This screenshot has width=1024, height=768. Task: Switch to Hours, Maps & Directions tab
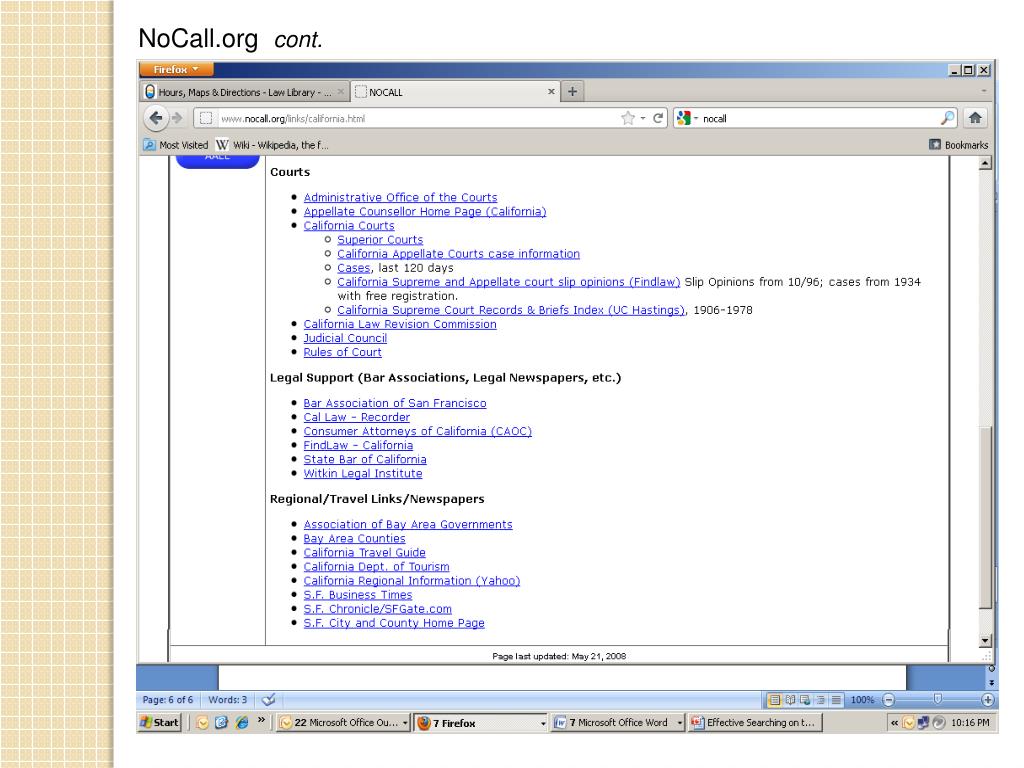coord(244,93)
